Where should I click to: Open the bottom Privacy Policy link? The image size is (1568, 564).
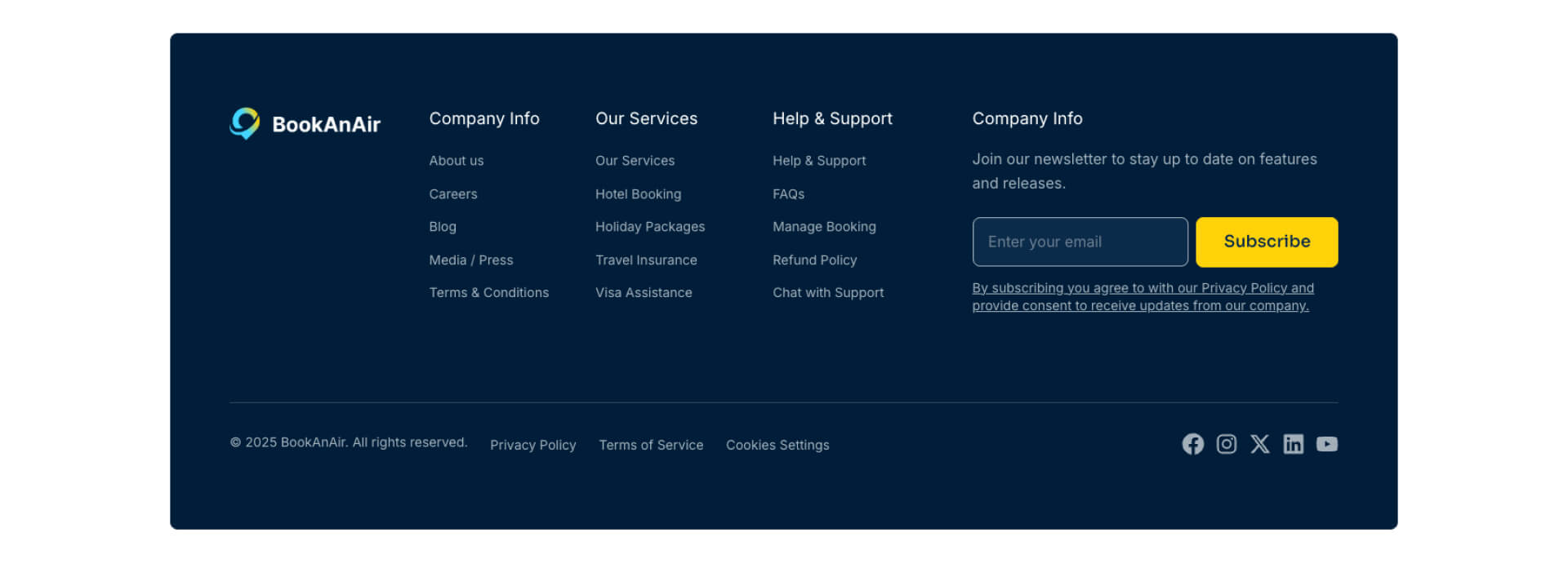(x=533, y=446)
